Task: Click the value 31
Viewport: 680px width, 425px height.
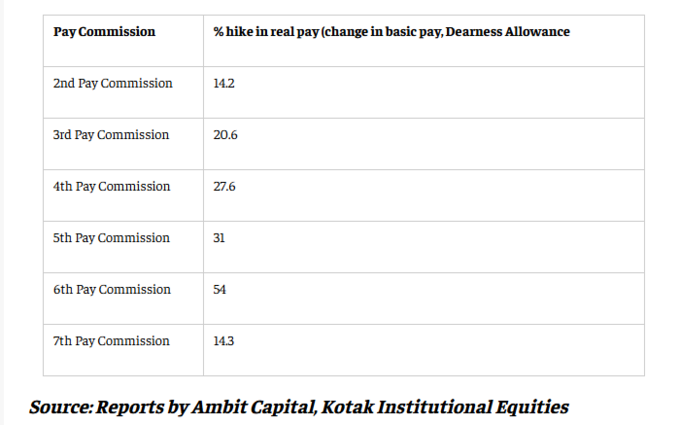Action: [x=219, y=238]
